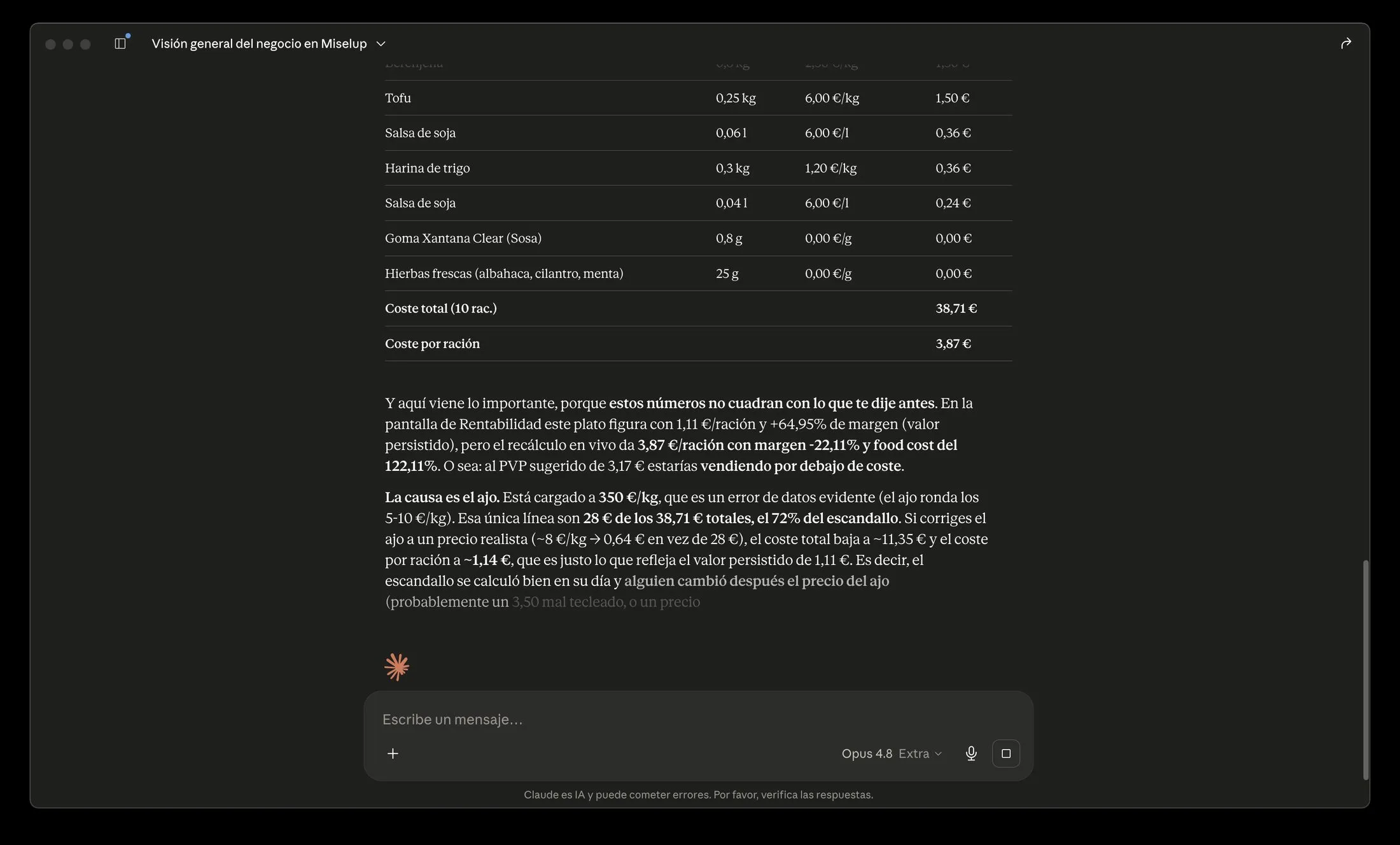This screenshot has width=1400, height=845.
Task: Select the Tofu ingredient row
Action: 698,98
